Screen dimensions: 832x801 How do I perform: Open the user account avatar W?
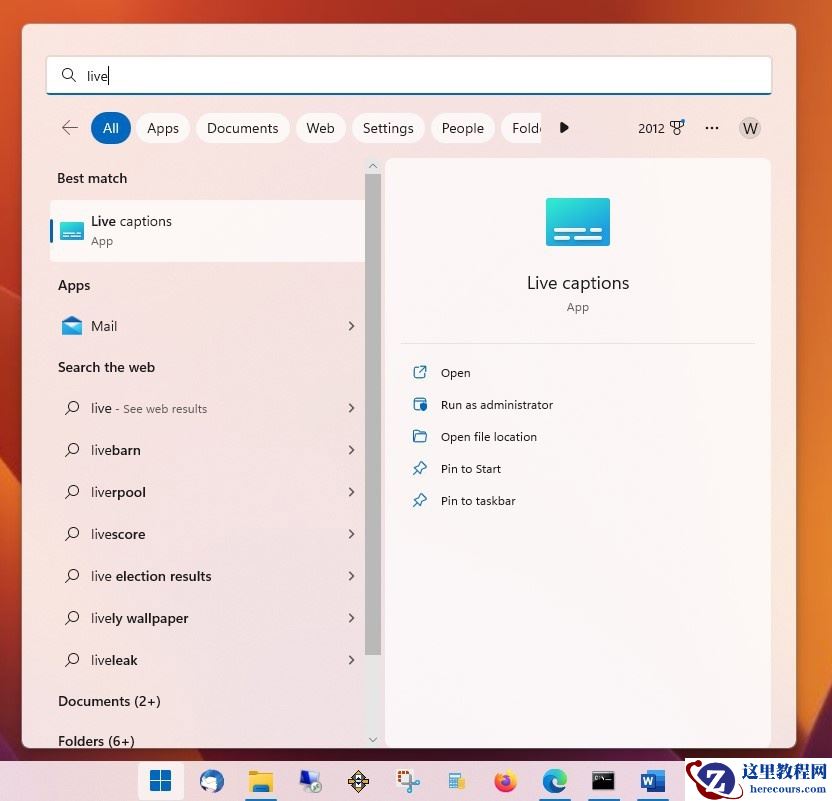[750, 128]
